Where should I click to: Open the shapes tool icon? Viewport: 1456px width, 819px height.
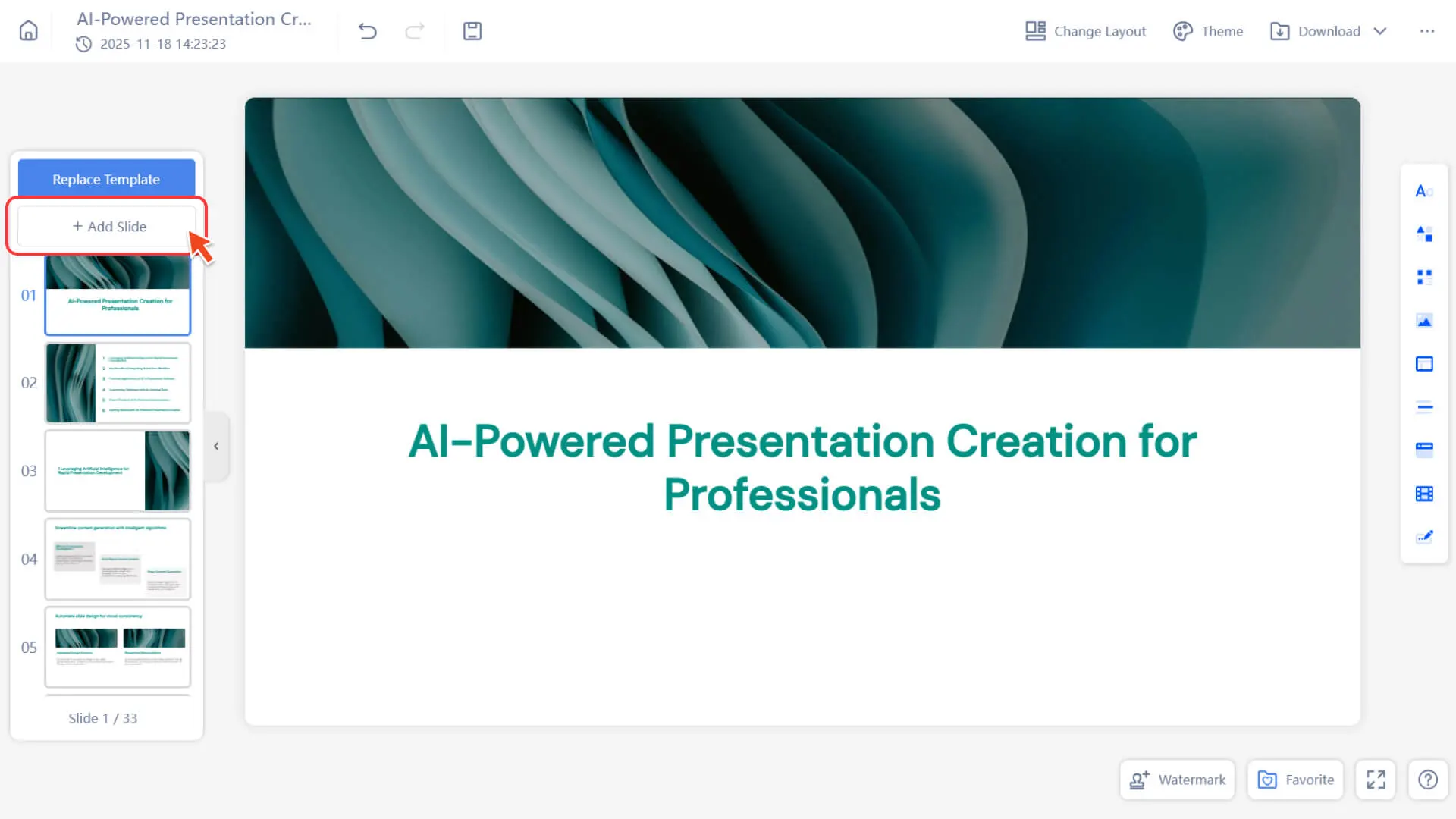tap(1424, 234)
